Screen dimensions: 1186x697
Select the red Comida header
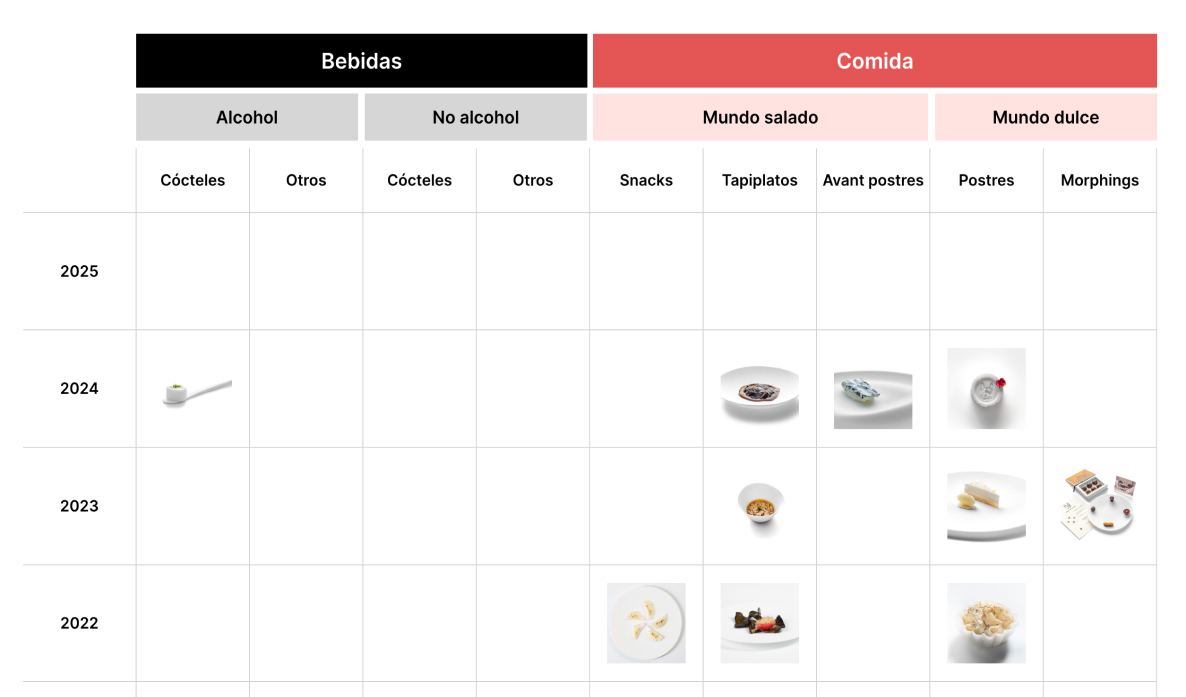874,61
